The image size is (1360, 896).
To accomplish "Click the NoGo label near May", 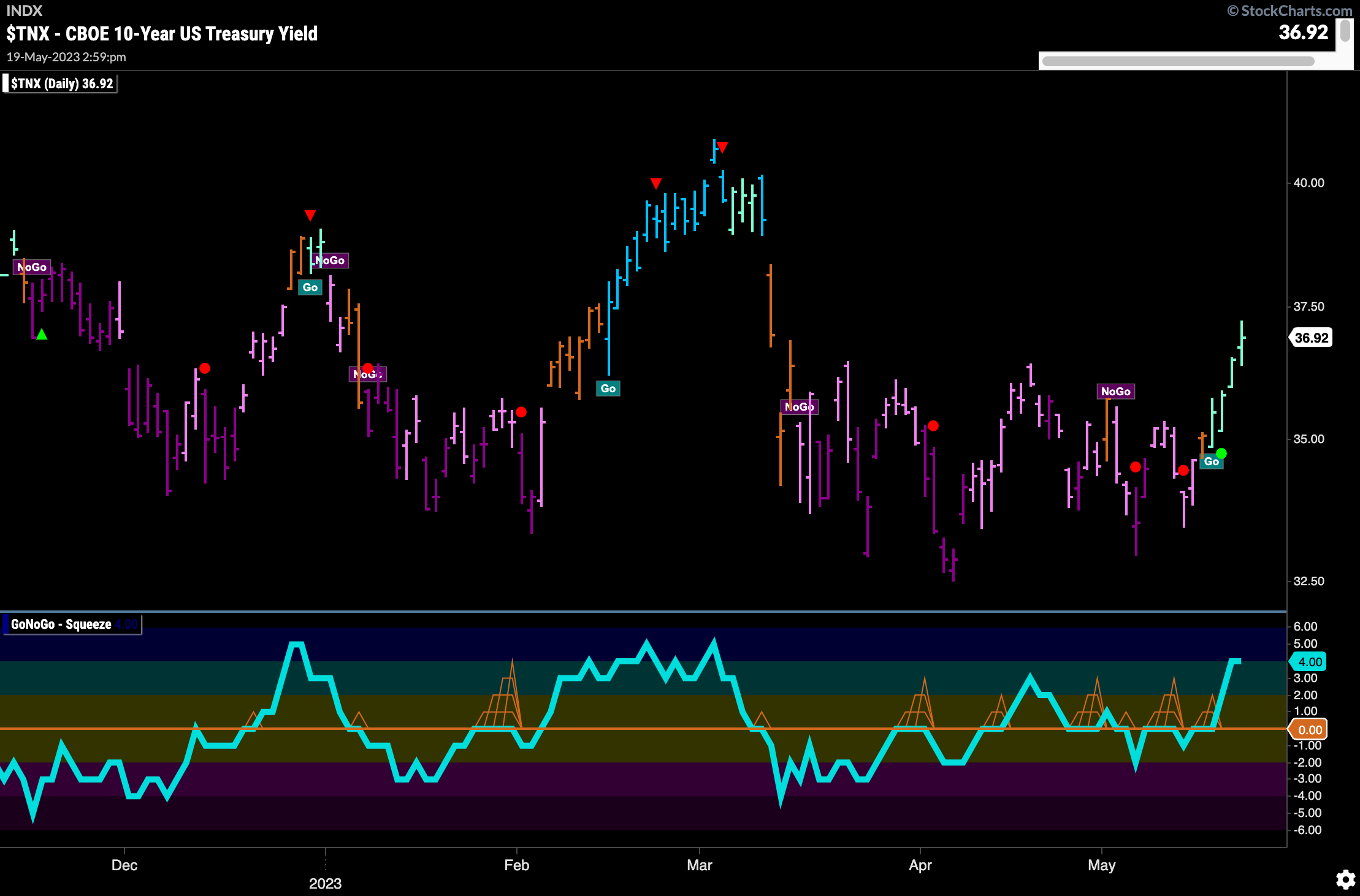I will click(x=1115, y=392).
